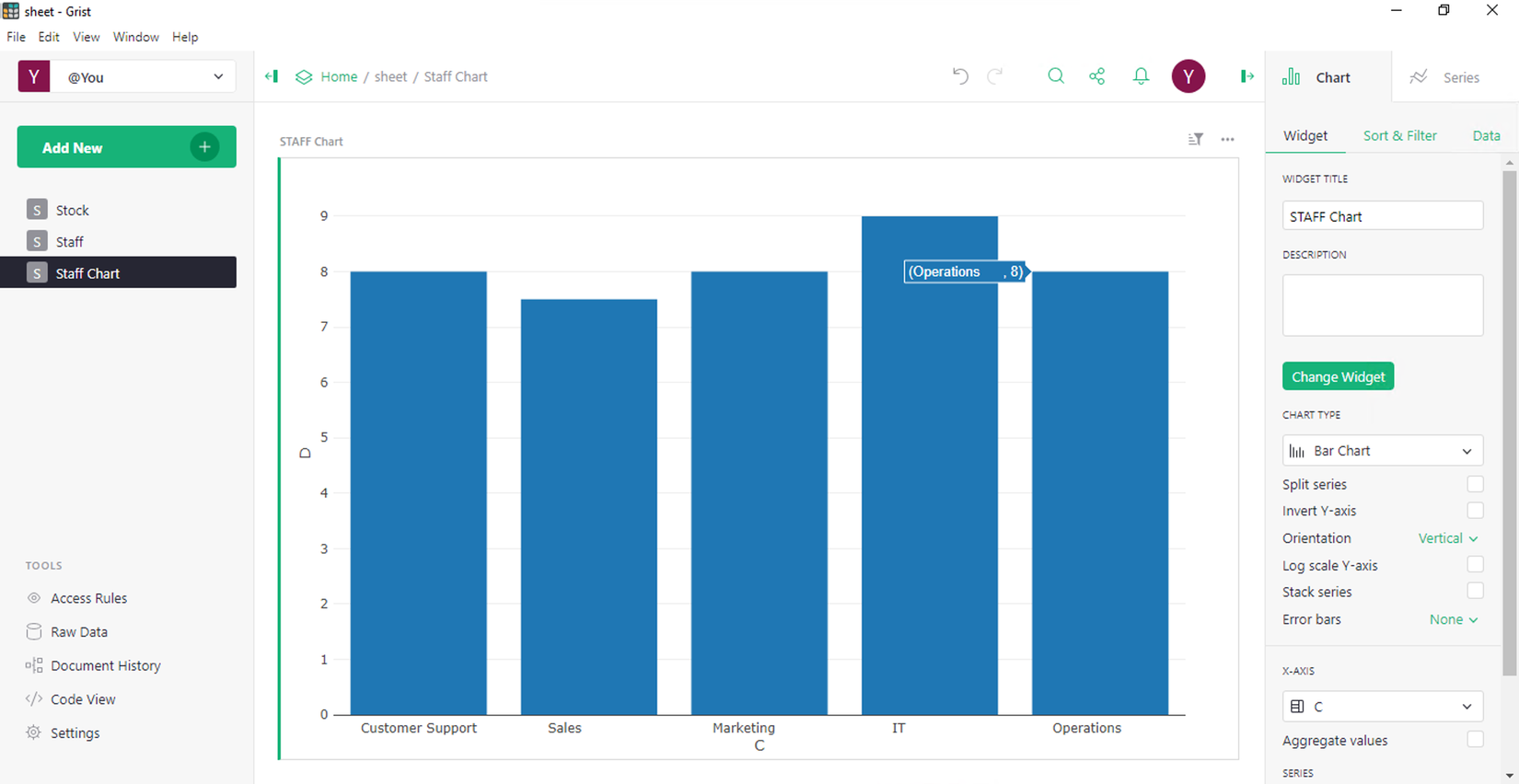Open the Document History link
Viewport: 1519px width, 784px height.
click(x=105, y=665)
